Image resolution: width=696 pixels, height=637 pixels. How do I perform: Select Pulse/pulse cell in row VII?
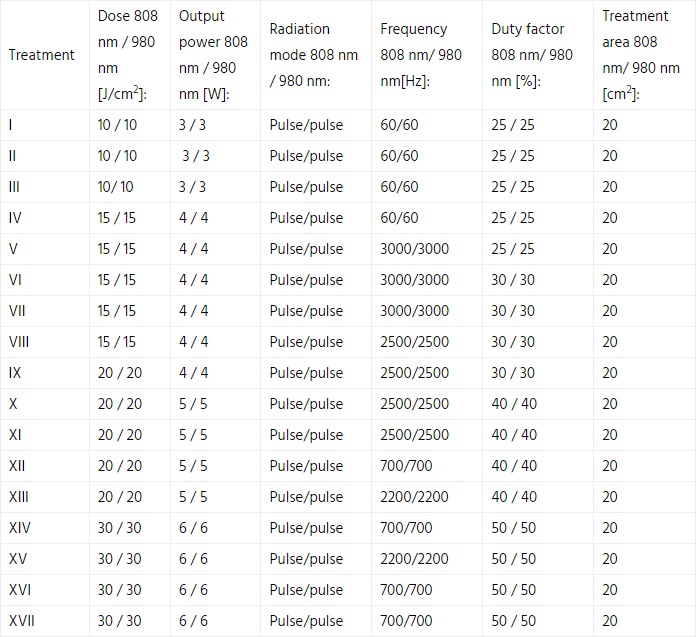pyautogui.click(x=306, y=311)
